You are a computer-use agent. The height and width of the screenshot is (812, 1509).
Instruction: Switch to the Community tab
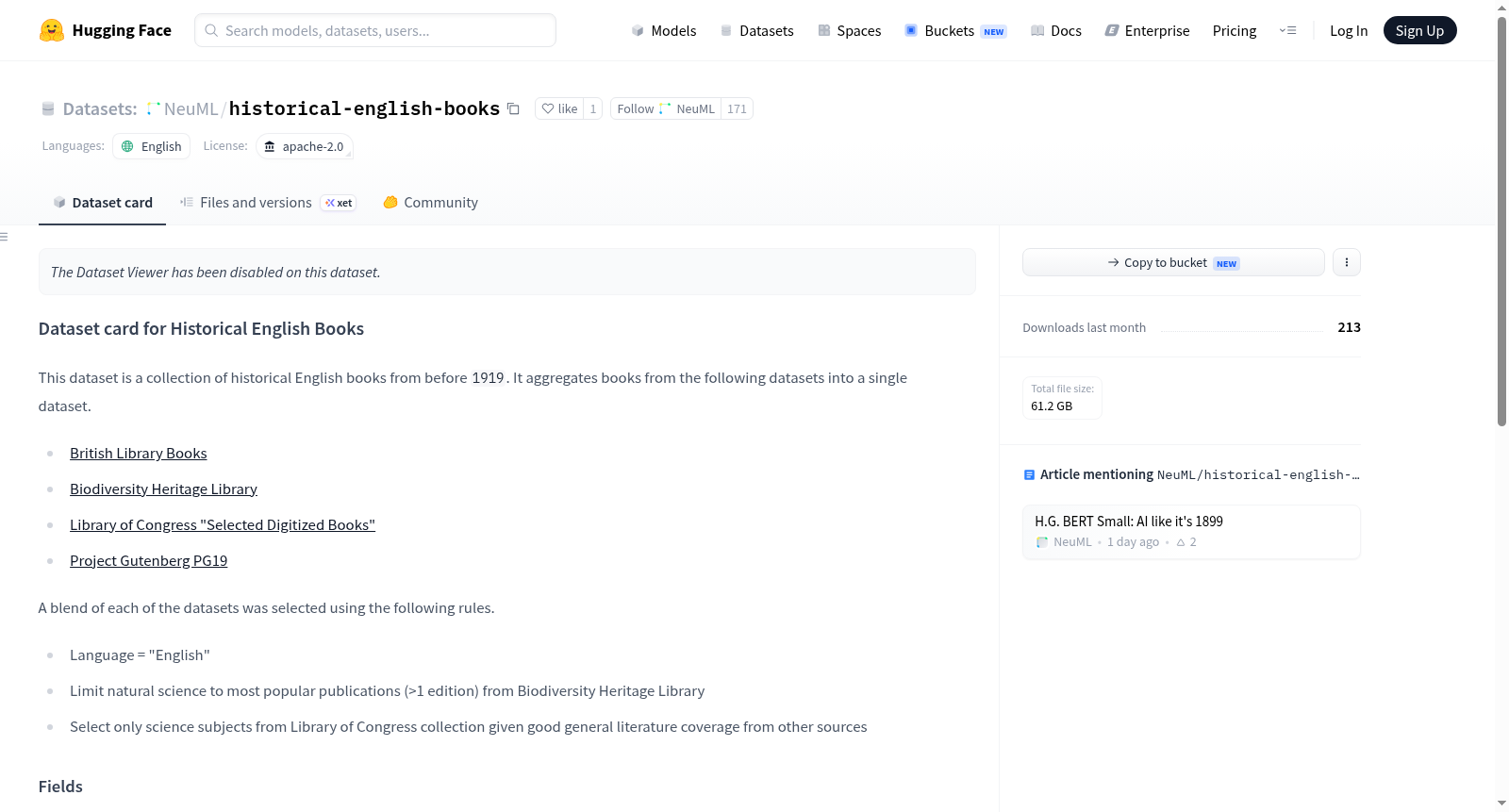click(x=430, y=203)
